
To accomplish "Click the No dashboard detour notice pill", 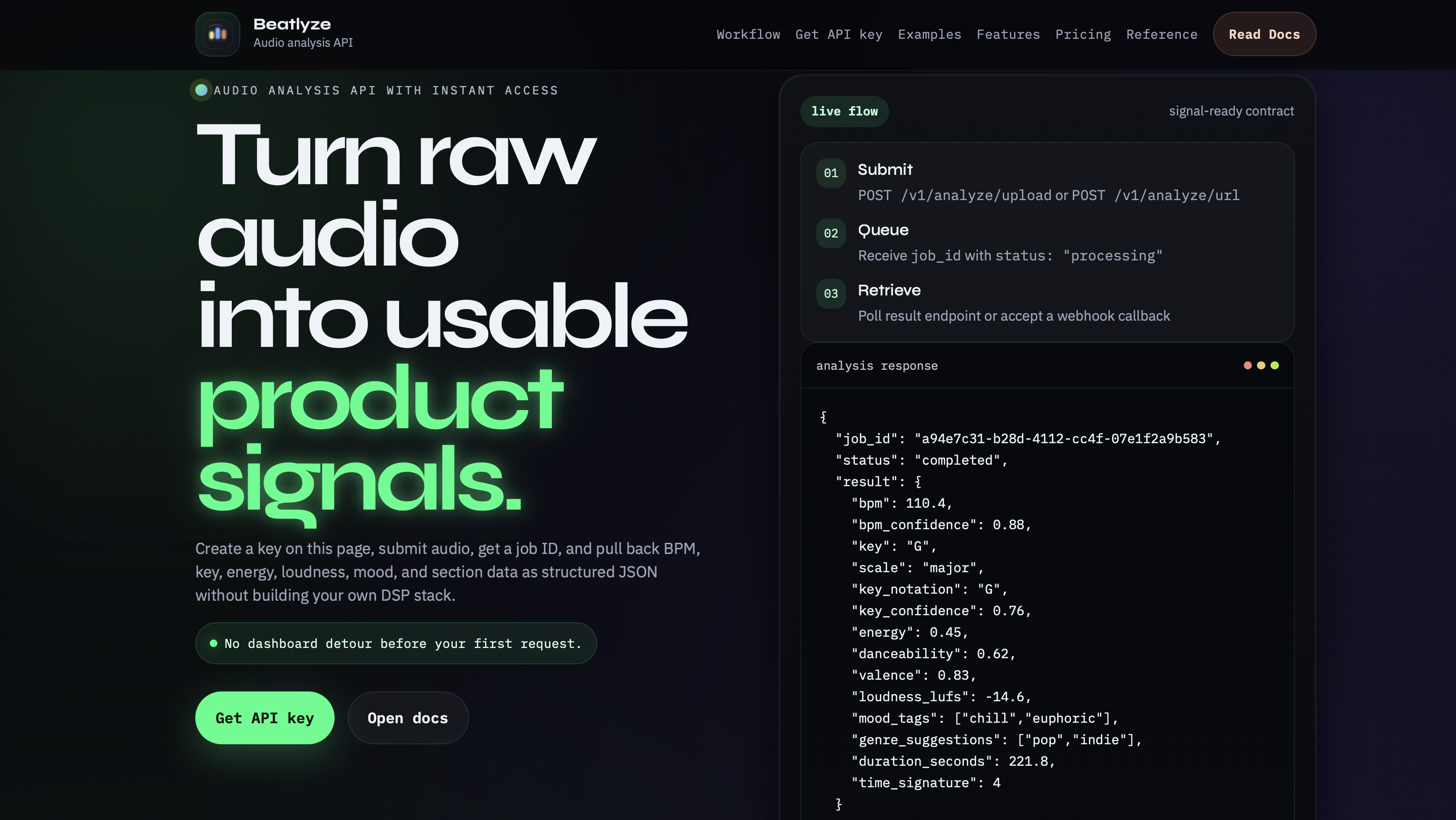I will click(x=396, y=644).
